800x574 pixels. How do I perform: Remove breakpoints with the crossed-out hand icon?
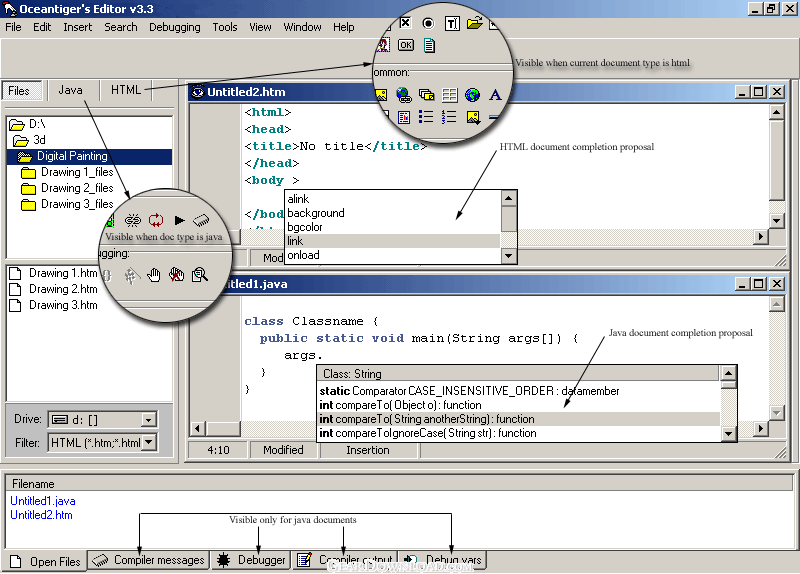177,276
